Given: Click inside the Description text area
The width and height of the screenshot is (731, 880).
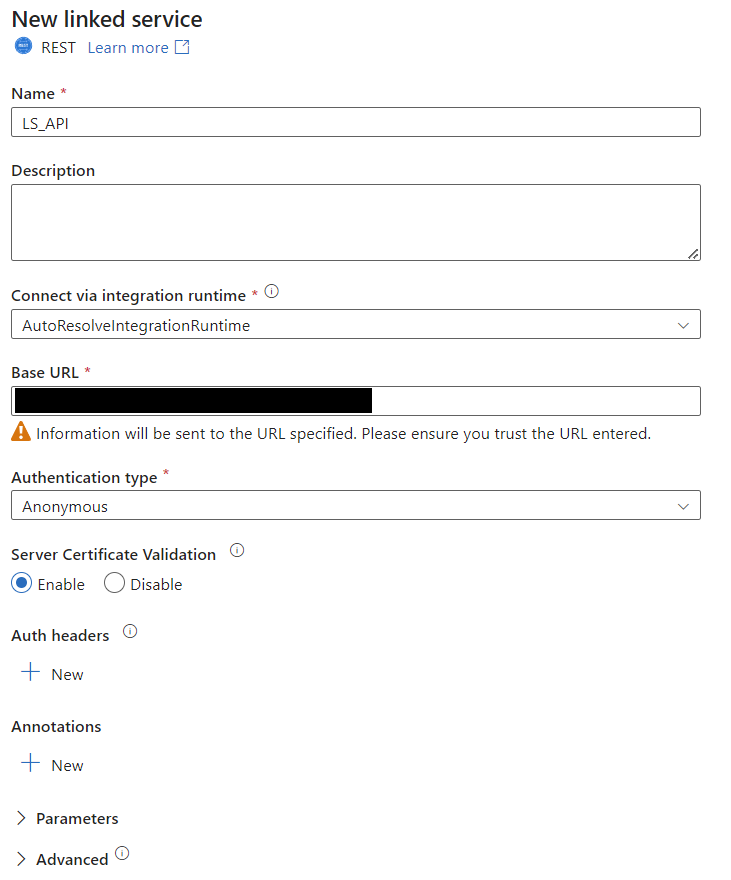Looking at the screenshot, I should (356, 223).
